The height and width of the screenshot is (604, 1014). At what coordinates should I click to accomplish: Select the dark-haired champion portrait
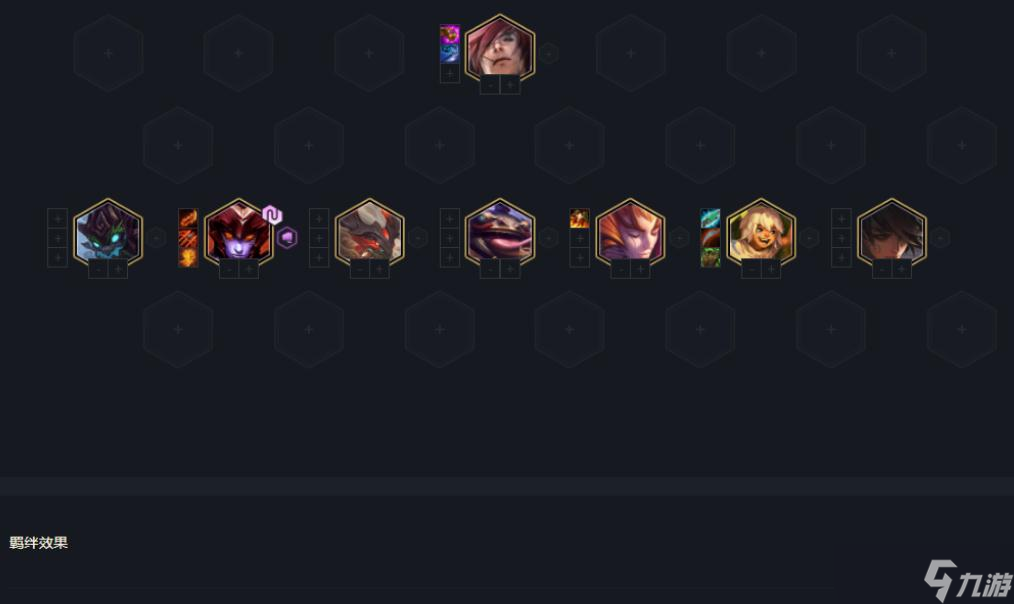[x=892, y=233]
